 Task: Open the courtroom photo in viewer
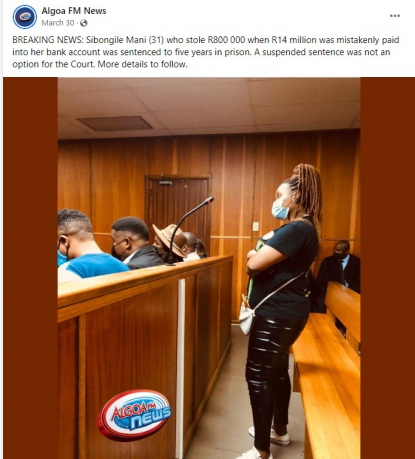click(209, 268)
